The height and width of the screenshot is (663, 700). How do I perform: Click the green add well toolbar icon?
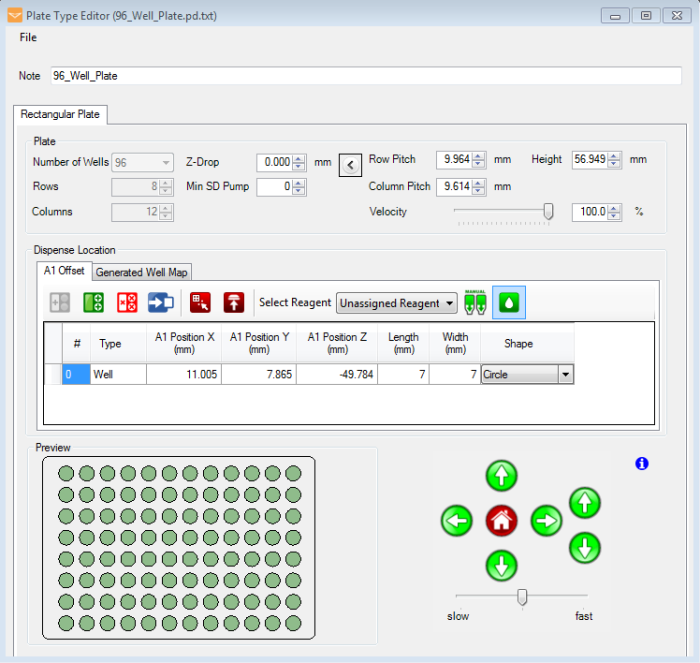point(93,302)
